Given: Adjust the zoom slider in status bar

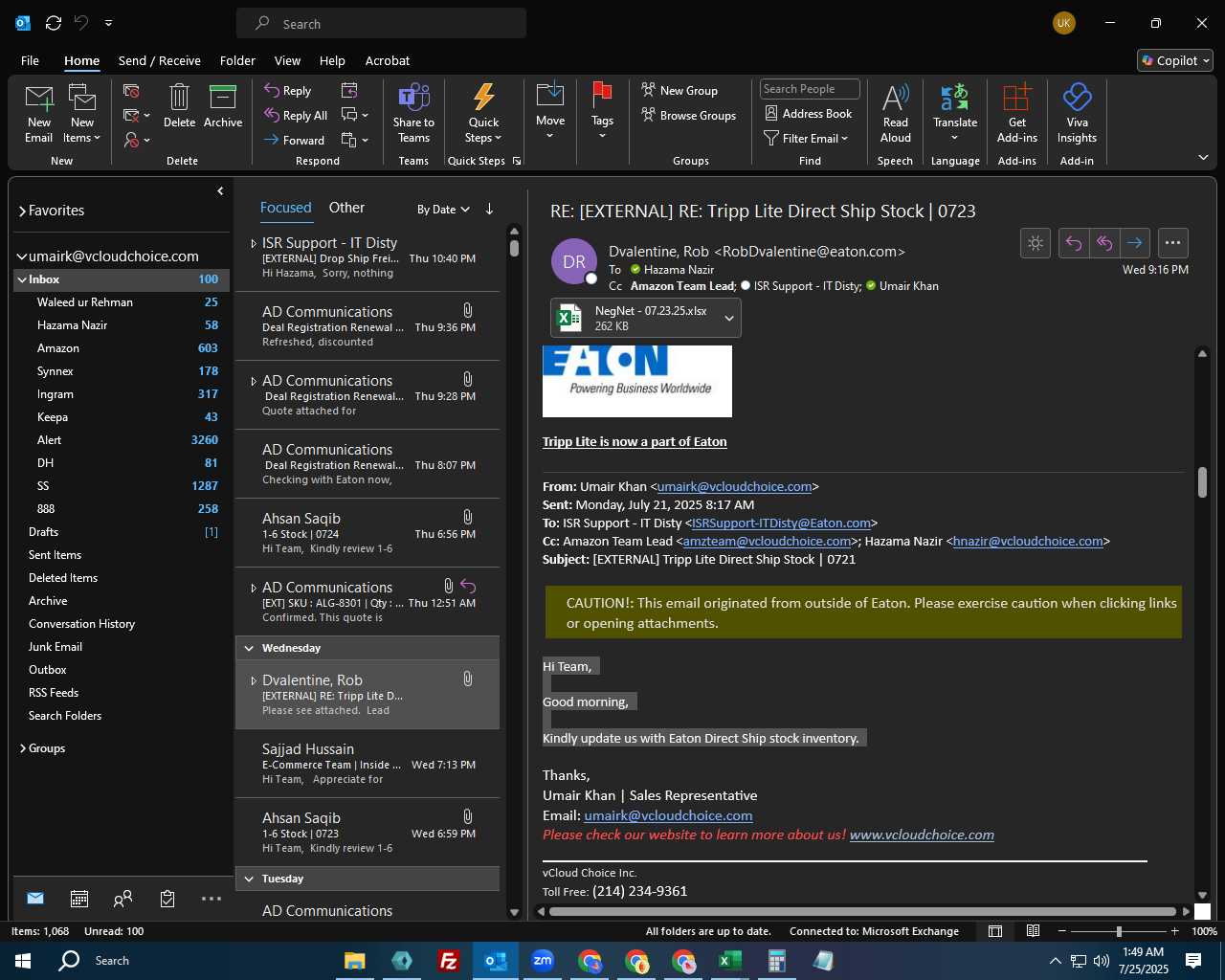Looking at the screenshot, I should [1119, 931].
